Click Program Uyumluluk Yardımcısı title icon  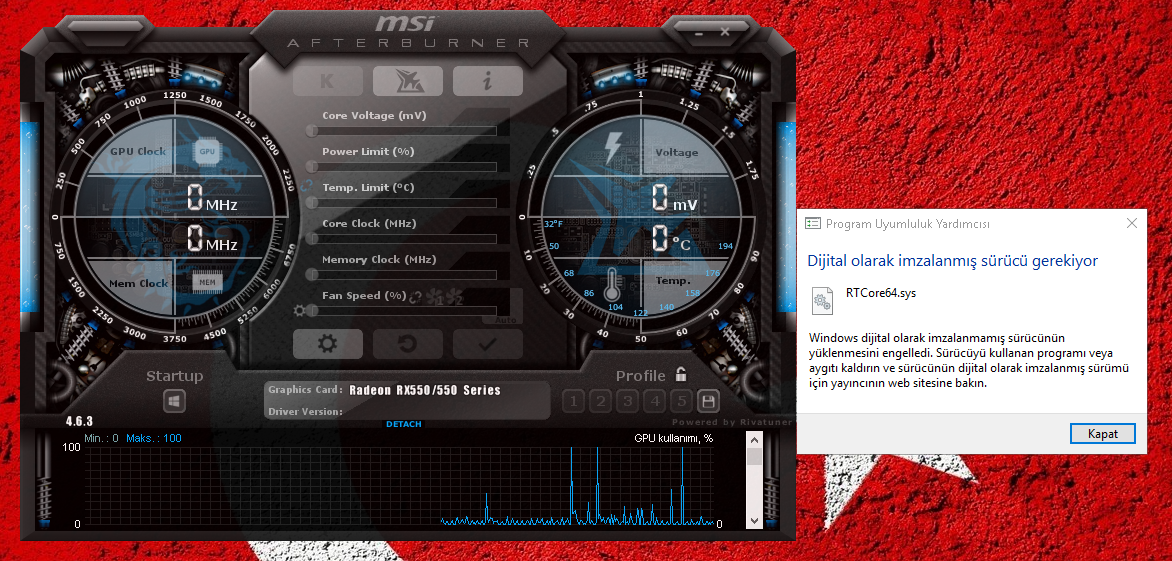tap(812, 223)
